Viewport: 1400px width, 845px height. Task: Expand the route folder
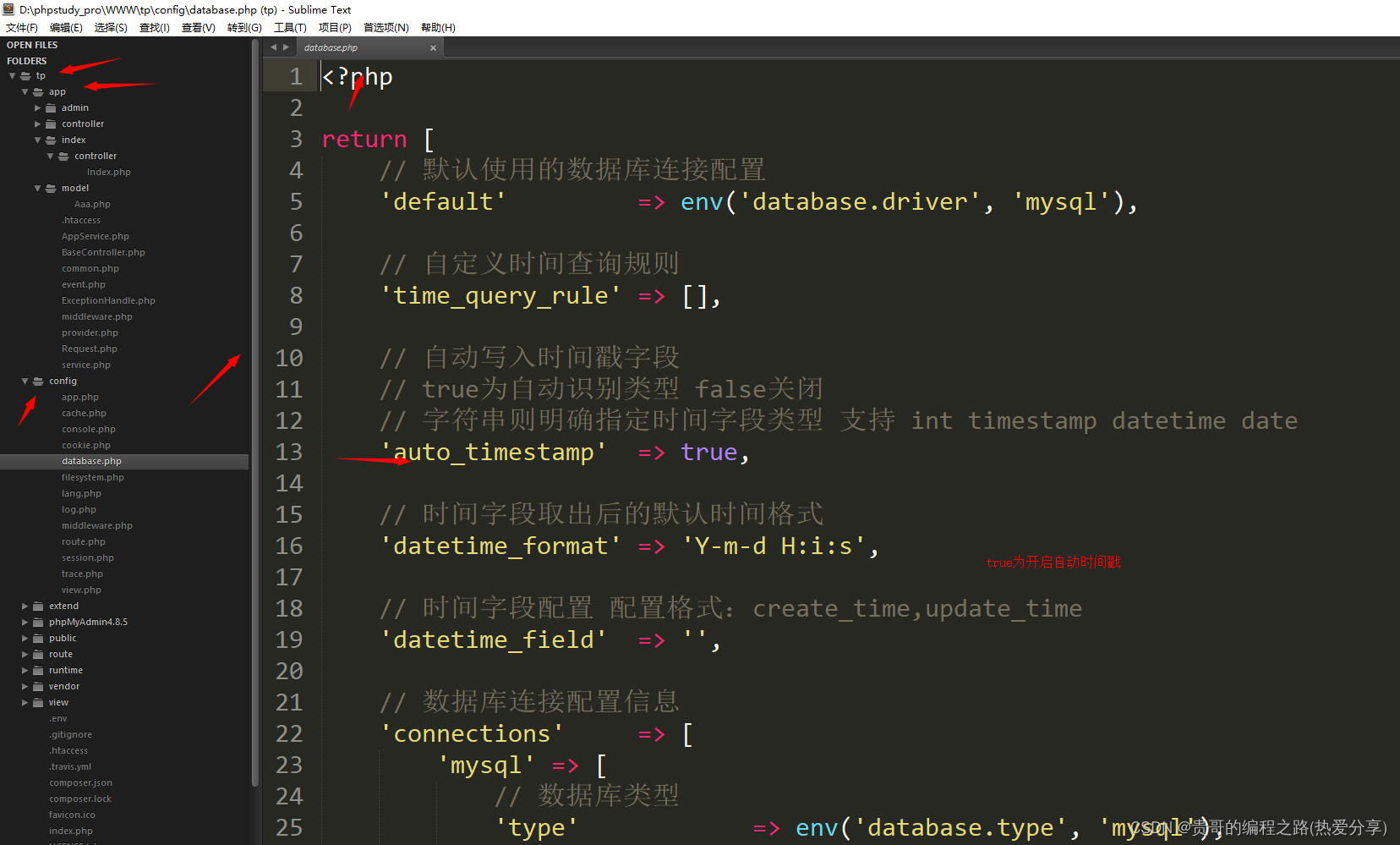[25, 655]
